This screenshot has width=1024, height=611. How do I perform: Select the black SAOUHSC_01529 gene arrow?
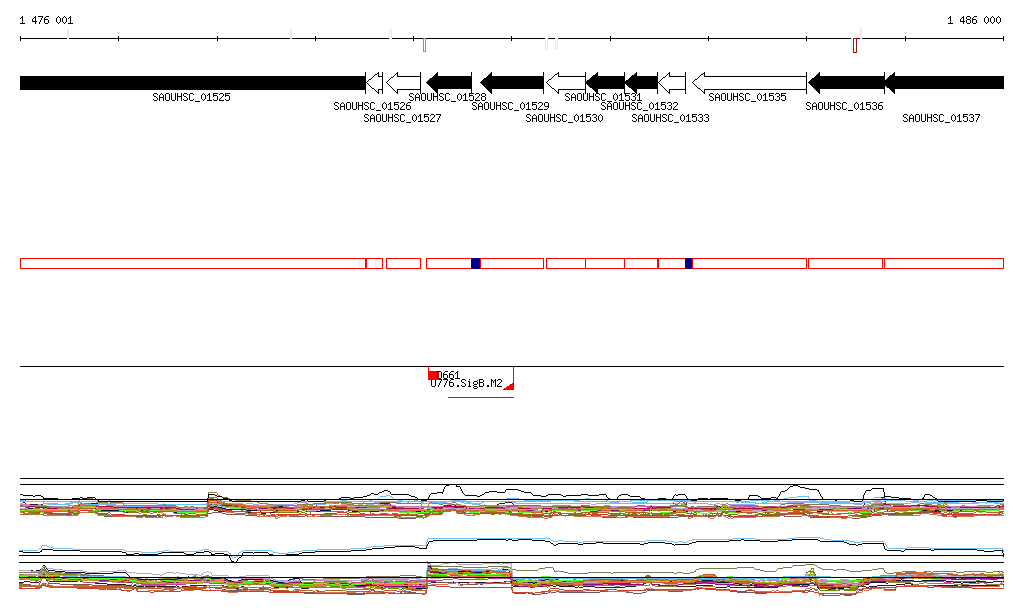pyautogui.click(x=512, y=83)
